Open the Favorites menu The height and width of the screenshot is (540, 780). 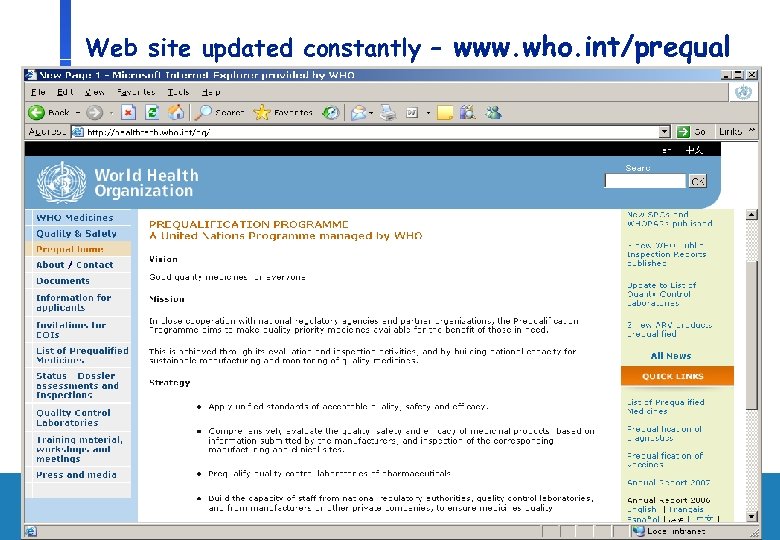tap(136, 92)
